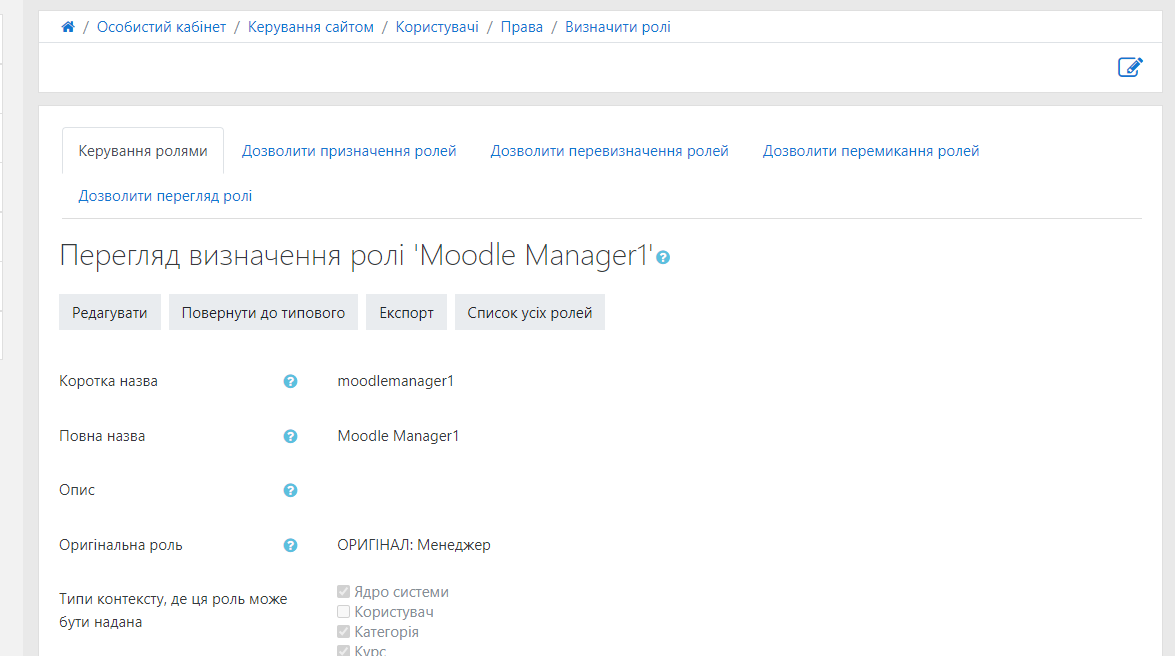Open the page edit pencil icon

1130,67
